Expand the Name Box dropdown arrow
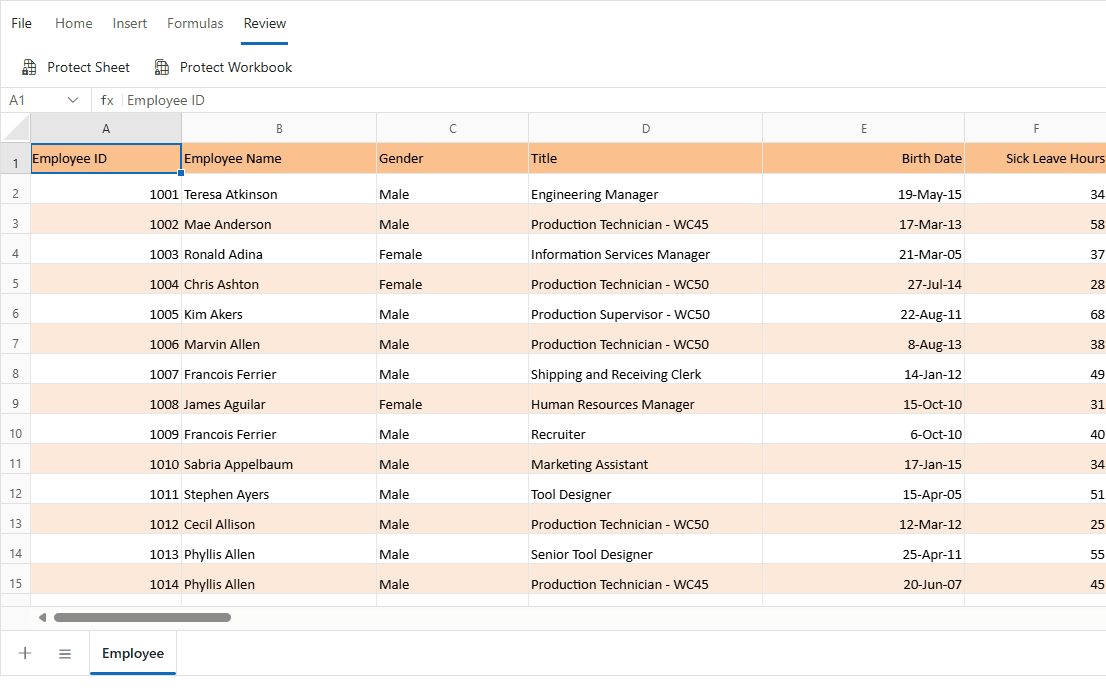The width and height of the screenshot is (1106, 688). pyautogui.click(x=73, y=100)
